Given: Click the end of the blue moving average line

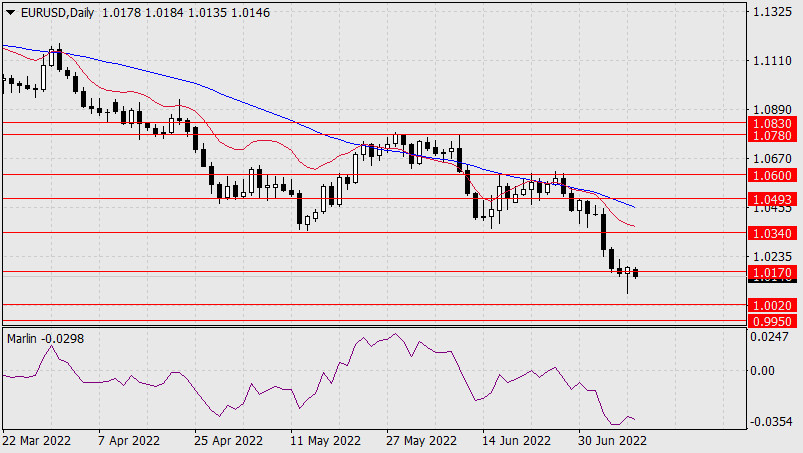Looking at the screenshot, I should 635,207.
